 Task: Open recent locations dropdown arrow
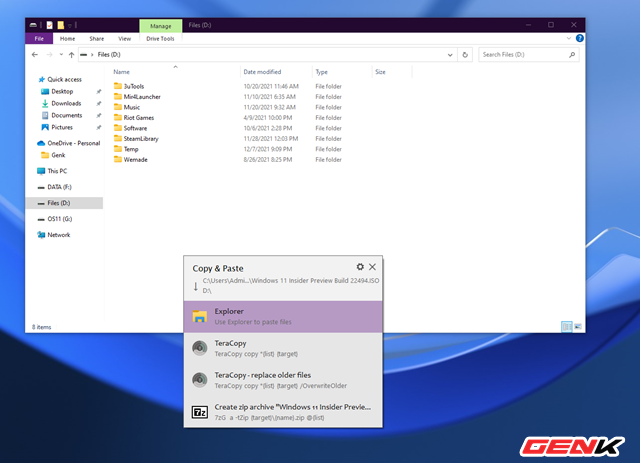tap(61, 54)
